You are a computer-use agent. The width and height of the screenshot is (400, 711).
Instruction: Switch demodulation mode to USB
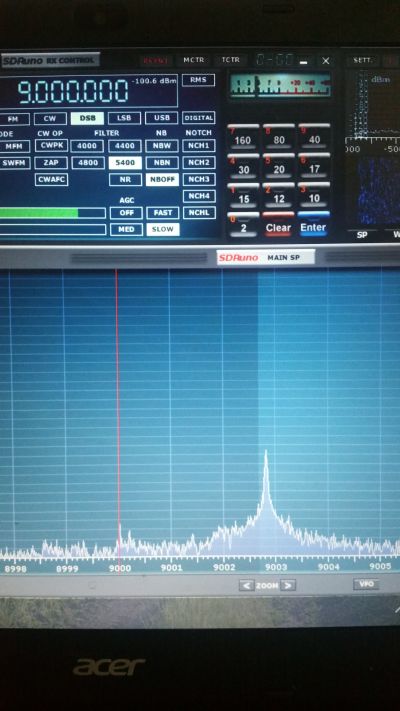pyautogui.click(x=161, y=118)
